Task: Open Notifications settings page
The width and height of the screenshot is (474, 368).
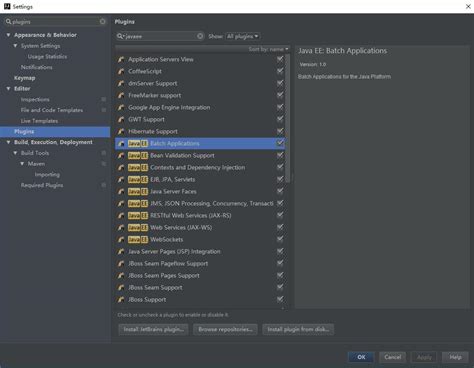Action: tap(37, 67)
